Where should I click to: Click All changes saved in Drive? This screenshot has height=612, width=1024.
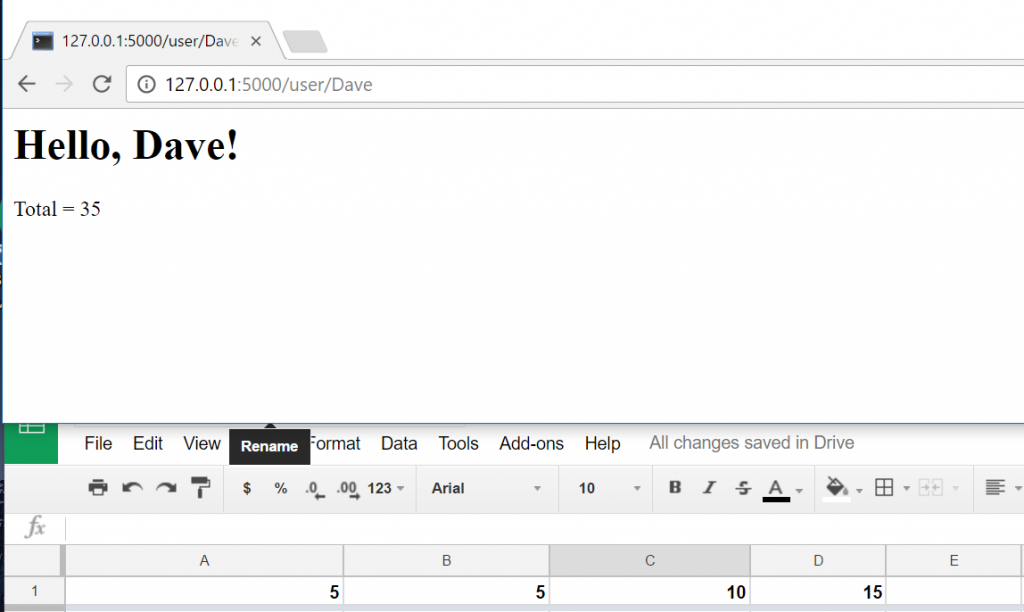[x=751, y=443]
